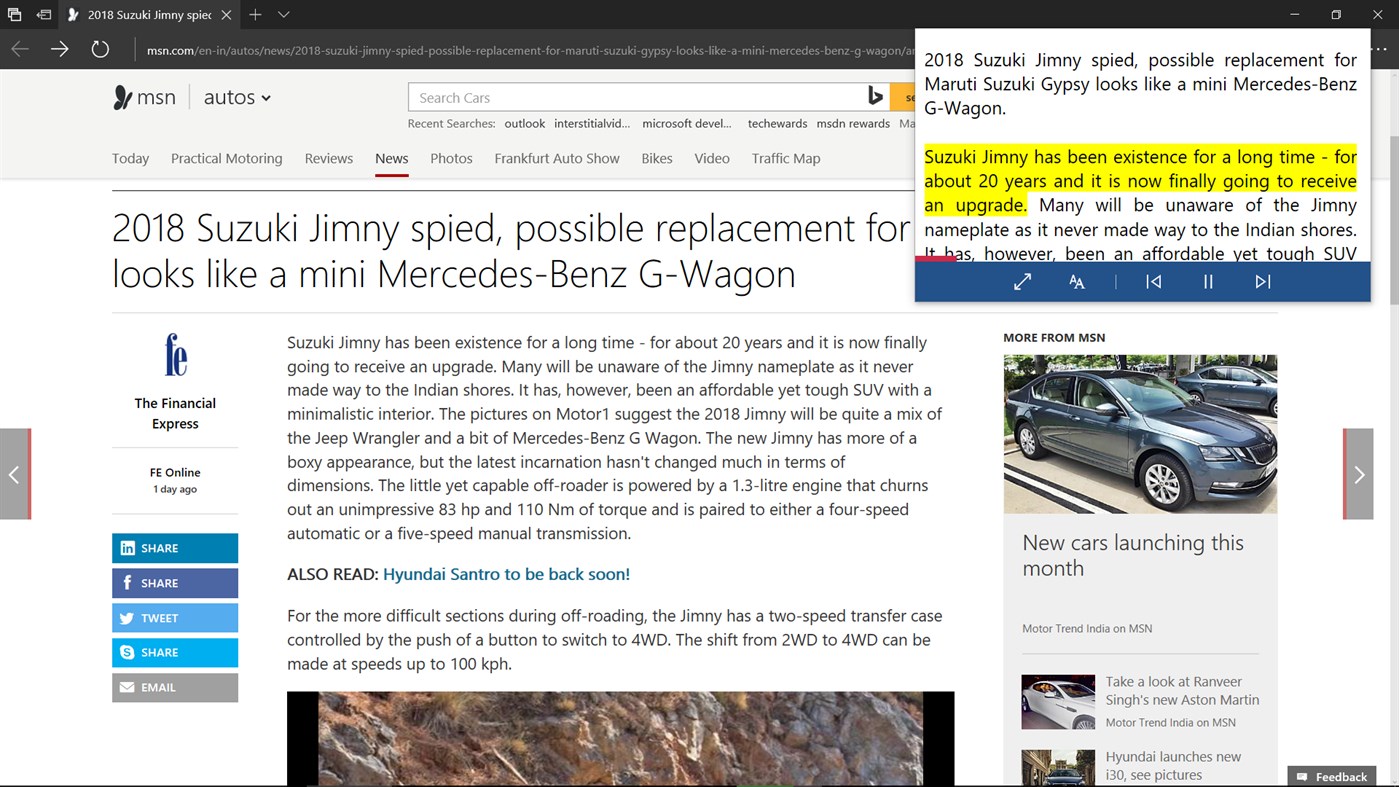
Task: Click the msn logo
Action: 144,97
